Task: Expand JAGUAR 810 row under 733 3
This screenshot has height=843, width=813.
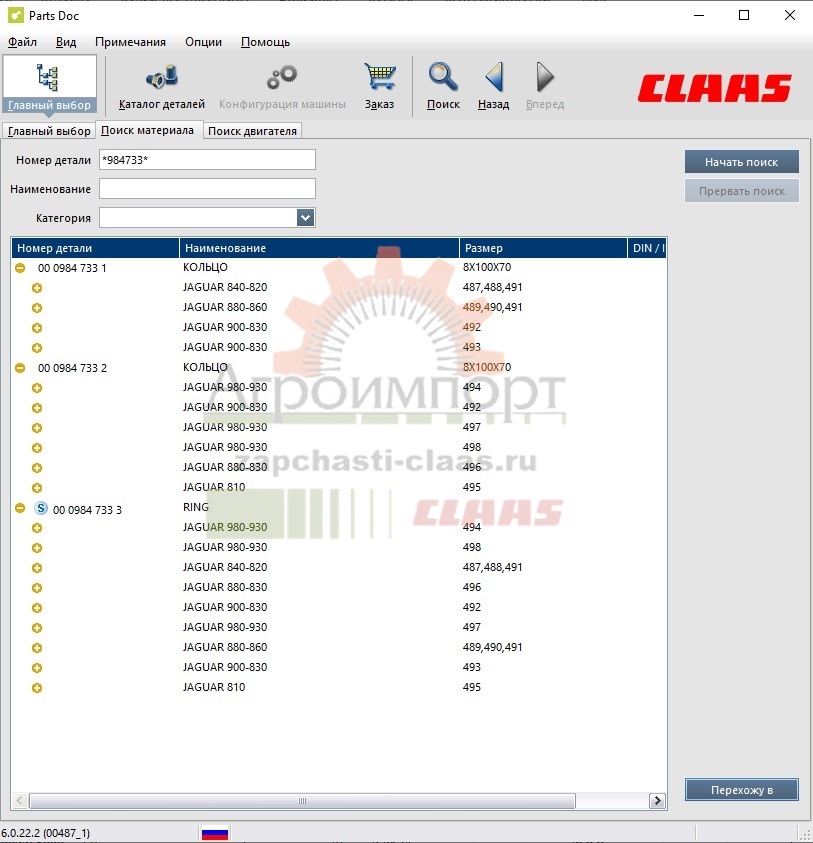Action: pyautogui.click(x=37, y=688)
